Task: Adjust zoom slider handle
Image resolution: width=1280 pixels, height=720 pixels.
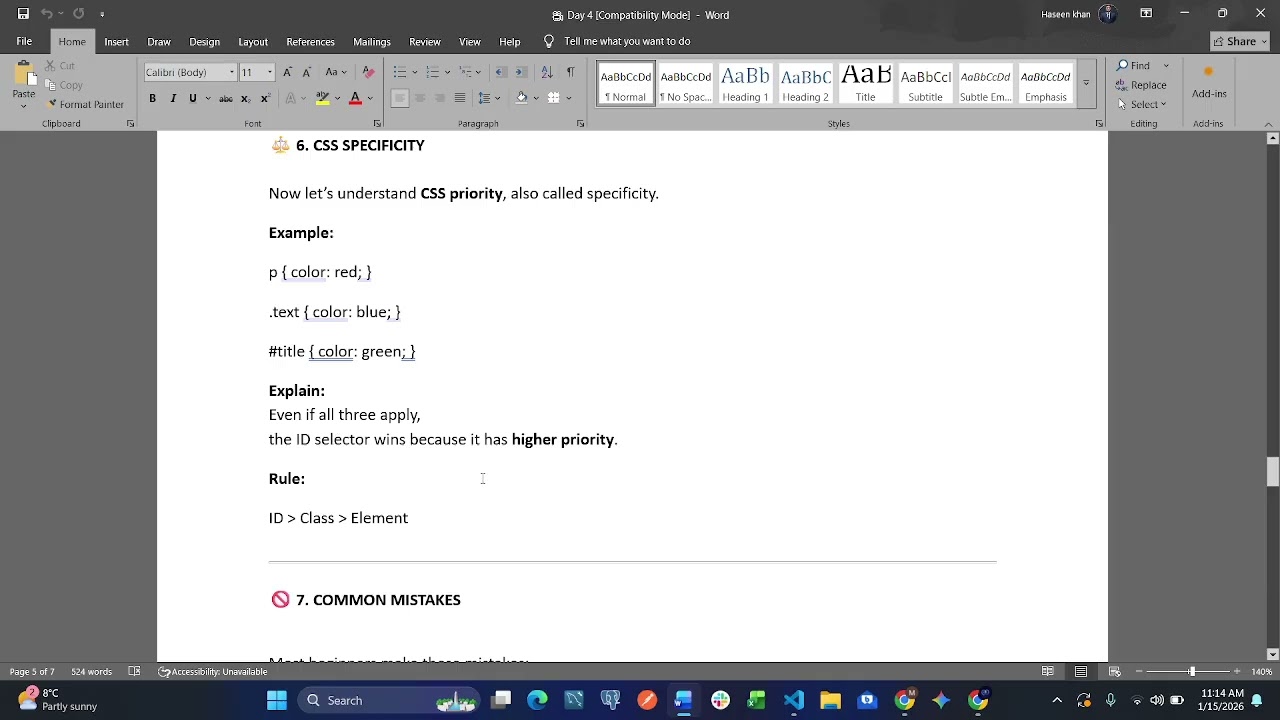Action: coord(1191,672)
